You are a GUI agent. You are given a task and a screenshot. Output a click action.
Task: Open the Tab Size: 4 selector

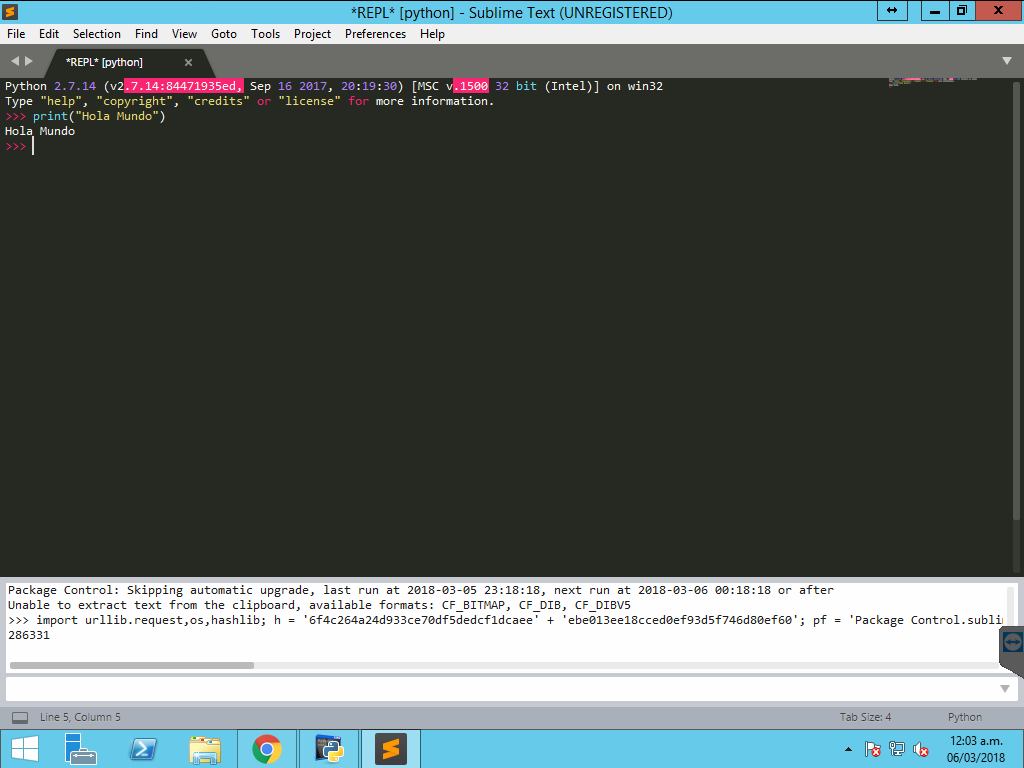click(x=866, y=717)
